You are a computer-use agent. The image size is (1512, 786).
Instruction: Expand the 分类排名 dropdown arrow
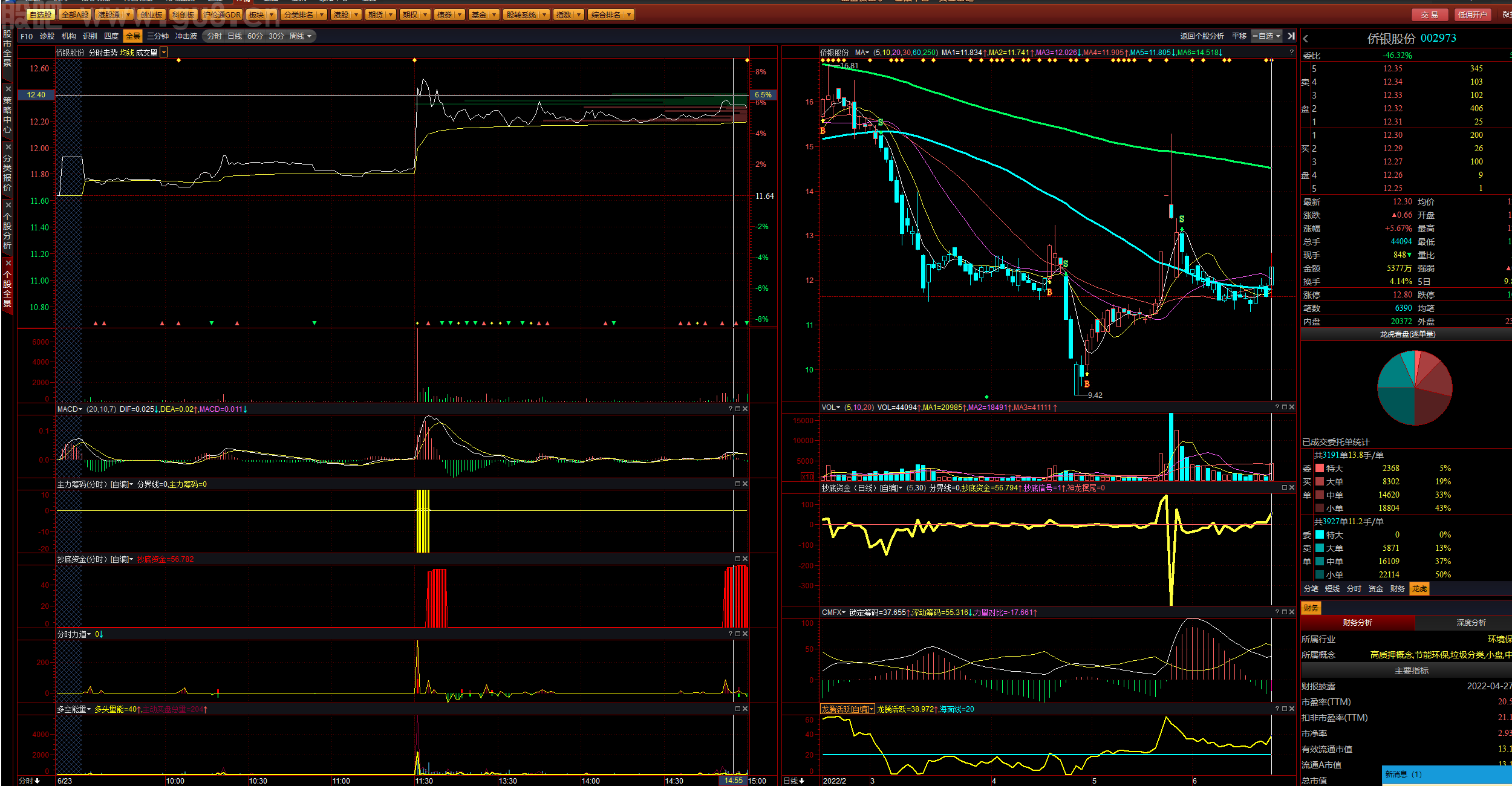[x=322, y=15]
